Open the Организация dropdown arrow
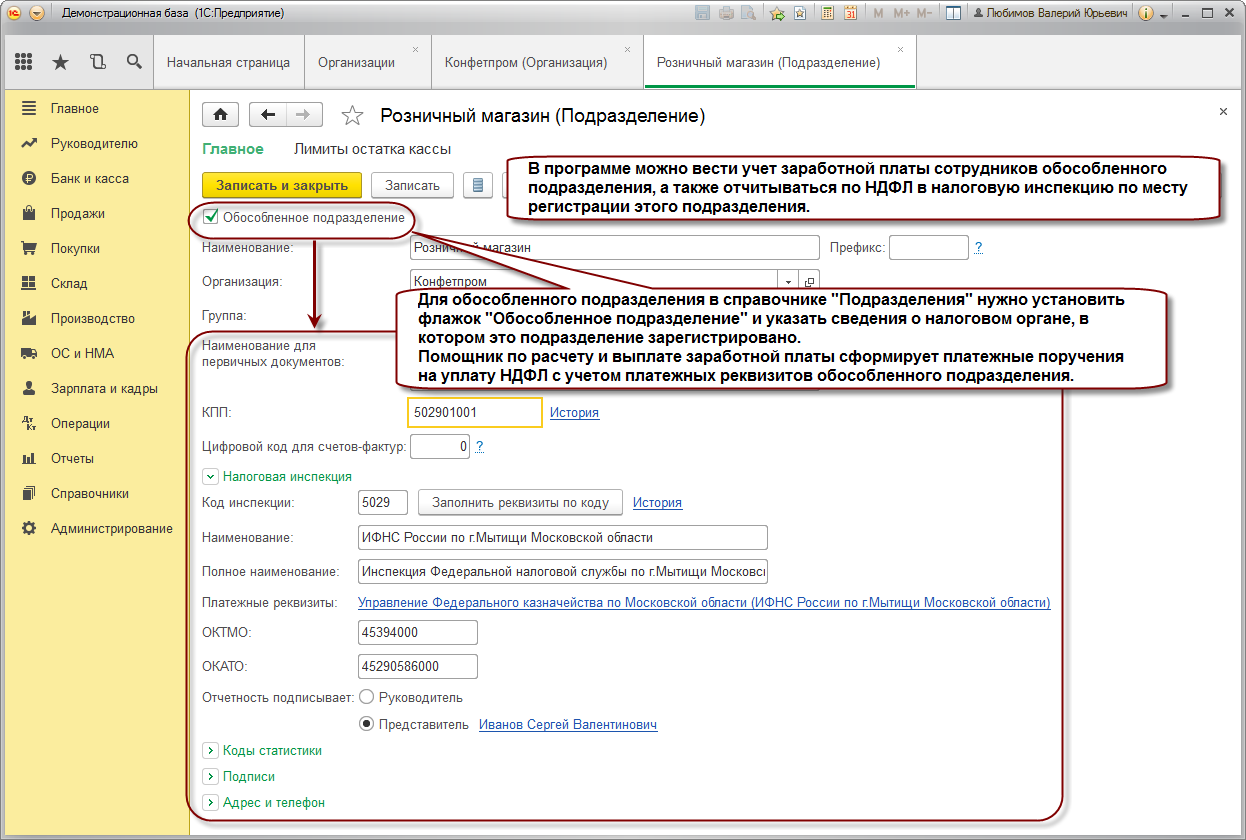 pos(788,282)
